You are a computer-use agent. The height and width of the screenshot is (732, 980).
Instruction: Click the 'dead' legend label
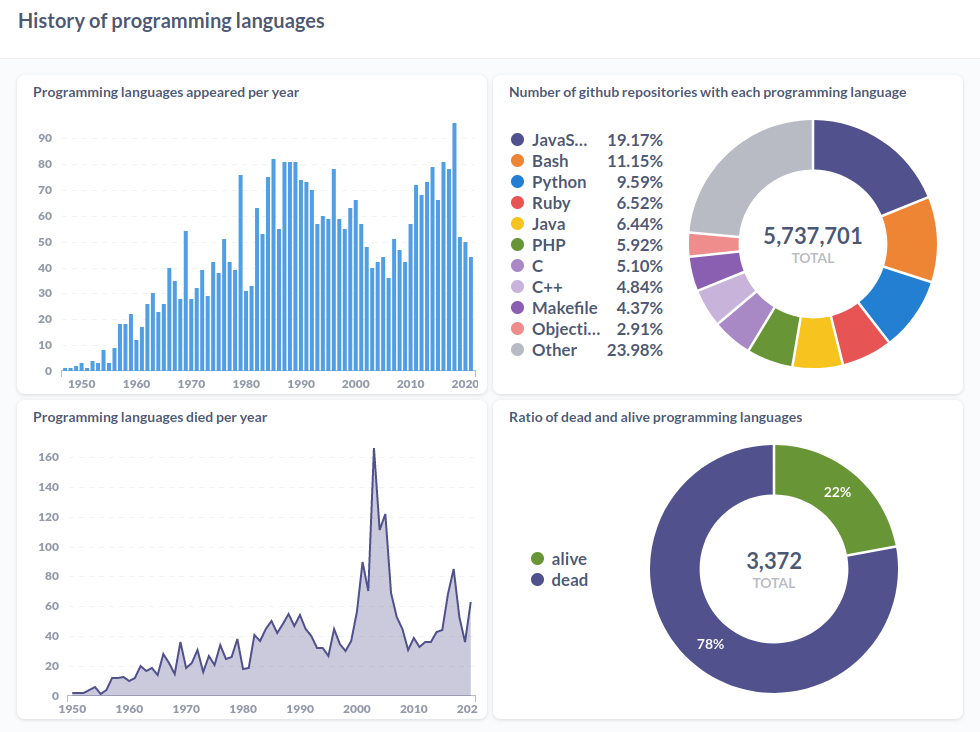point(569,580)
